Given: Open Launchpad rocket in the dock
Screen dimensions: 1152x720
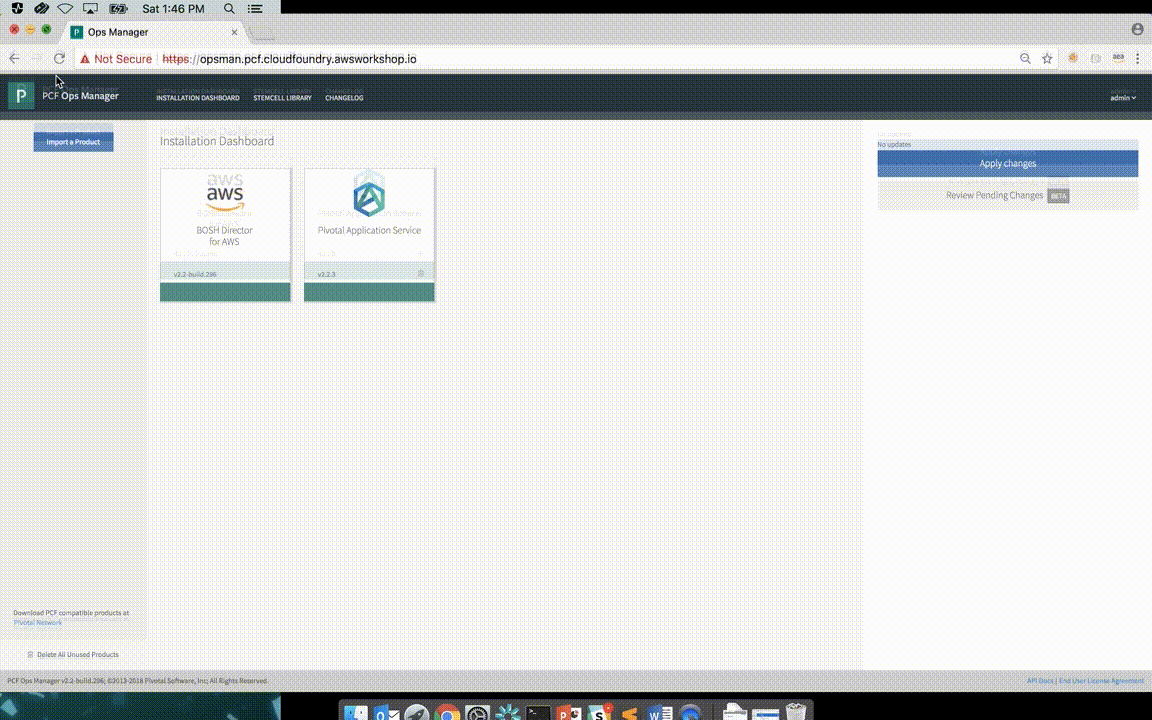Looking at the screenshot, I should click(417, 713).
